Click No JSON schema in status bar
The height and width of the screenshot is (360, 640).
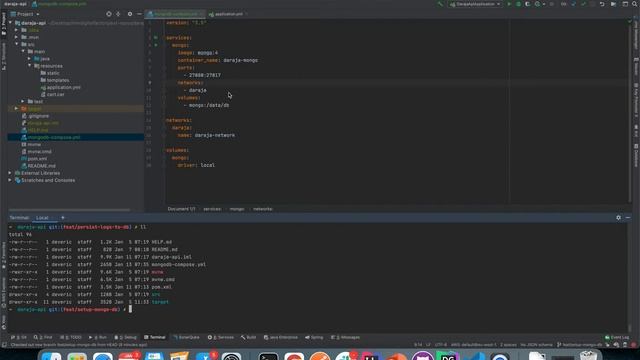(x=536, y=345)
